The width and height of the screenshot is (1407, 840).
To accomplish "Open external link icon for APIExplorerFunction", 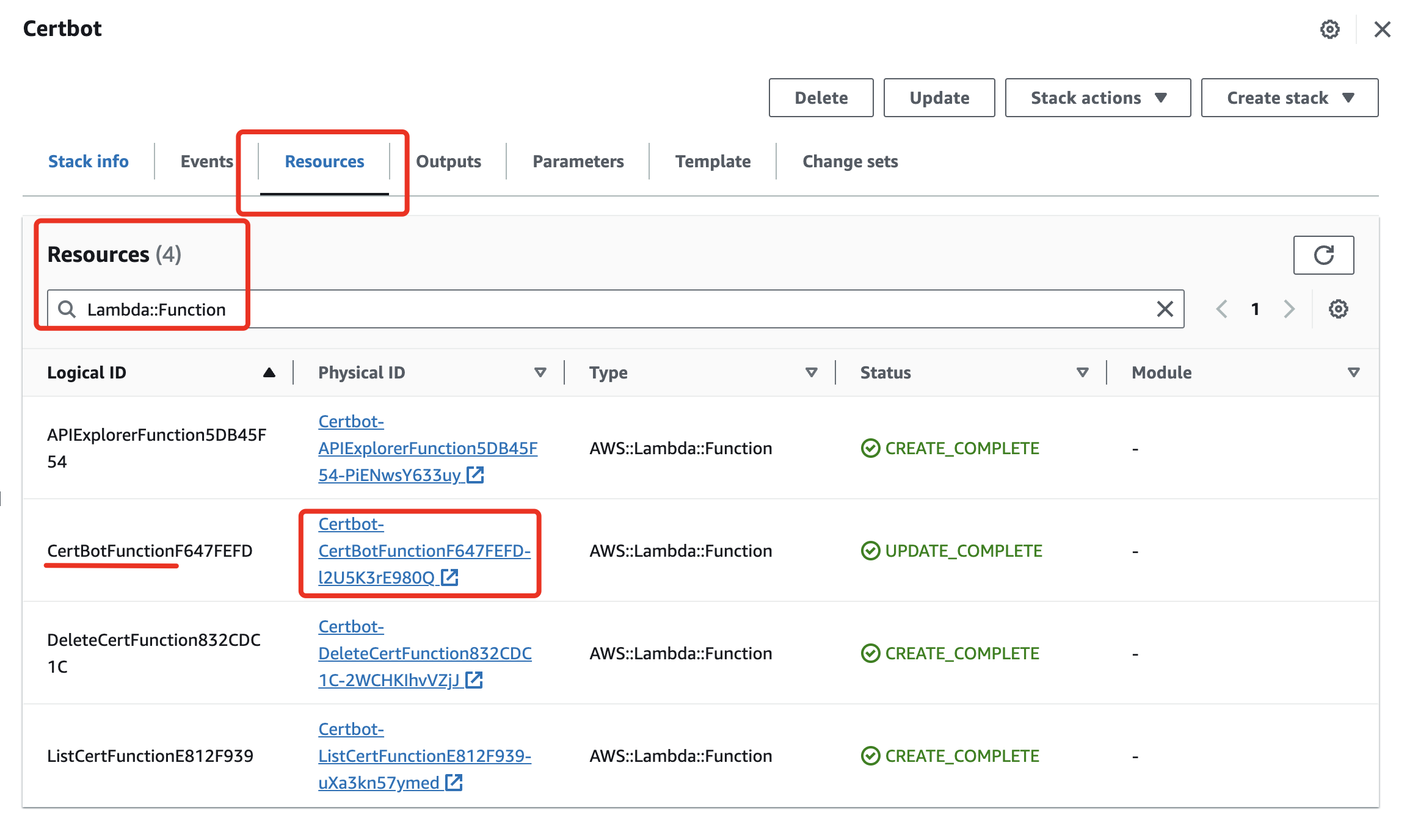I will coord(475,475).
